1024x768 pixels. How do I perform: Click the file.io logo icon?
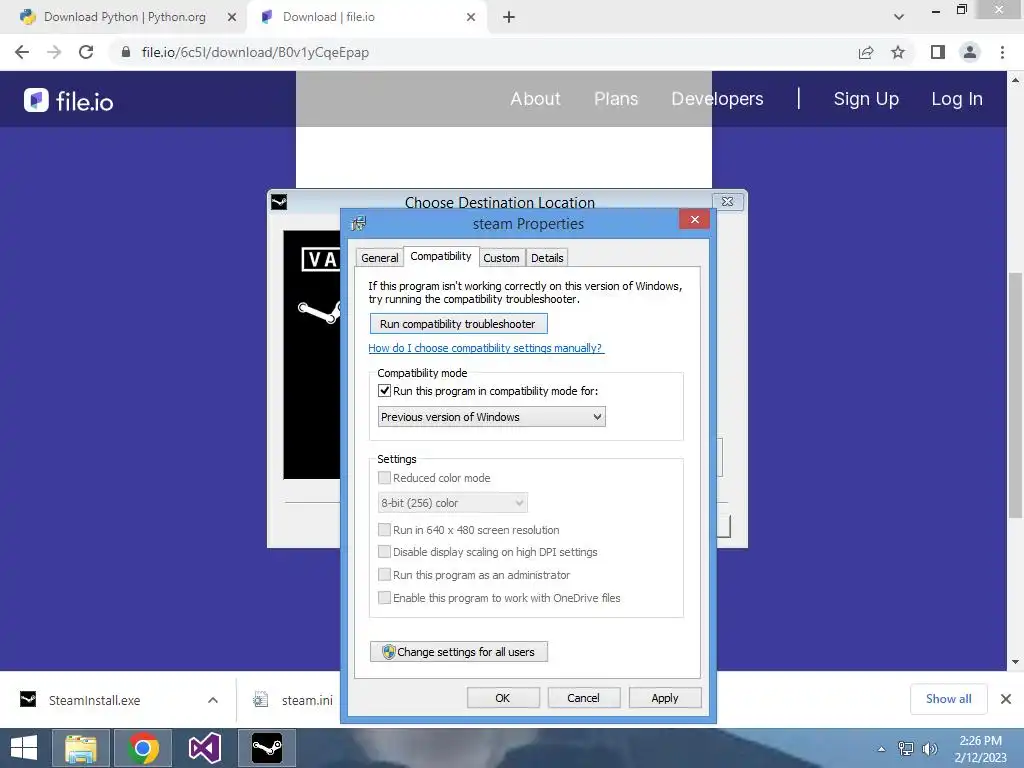click(36, 100)
